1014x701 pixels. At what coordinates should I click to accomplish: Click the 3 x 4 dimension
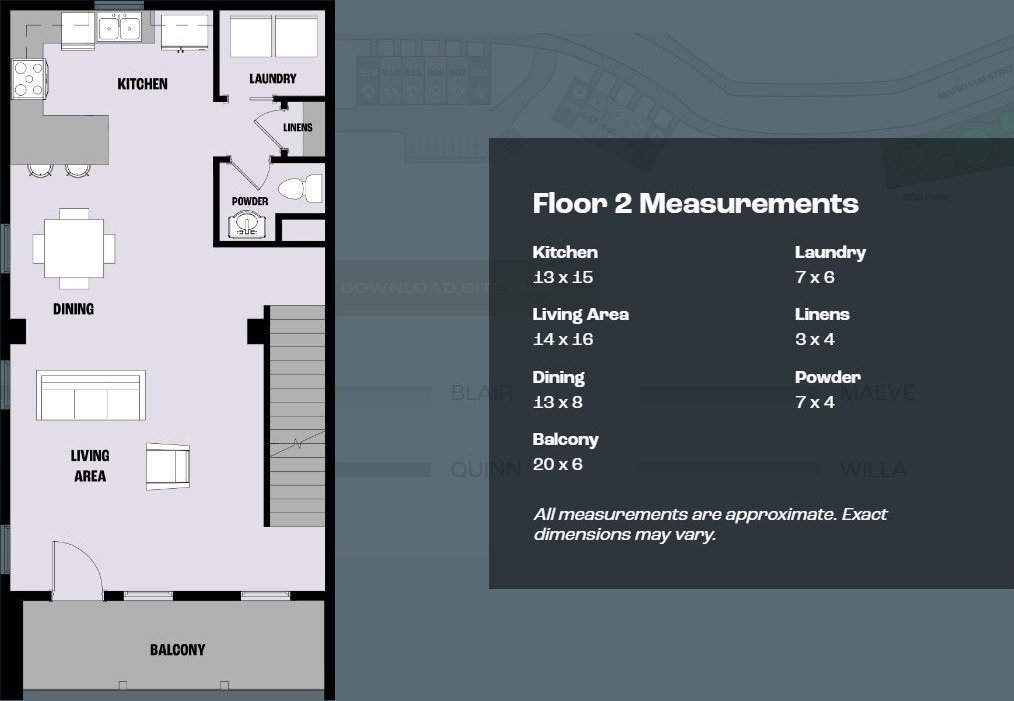pos(815,340)
